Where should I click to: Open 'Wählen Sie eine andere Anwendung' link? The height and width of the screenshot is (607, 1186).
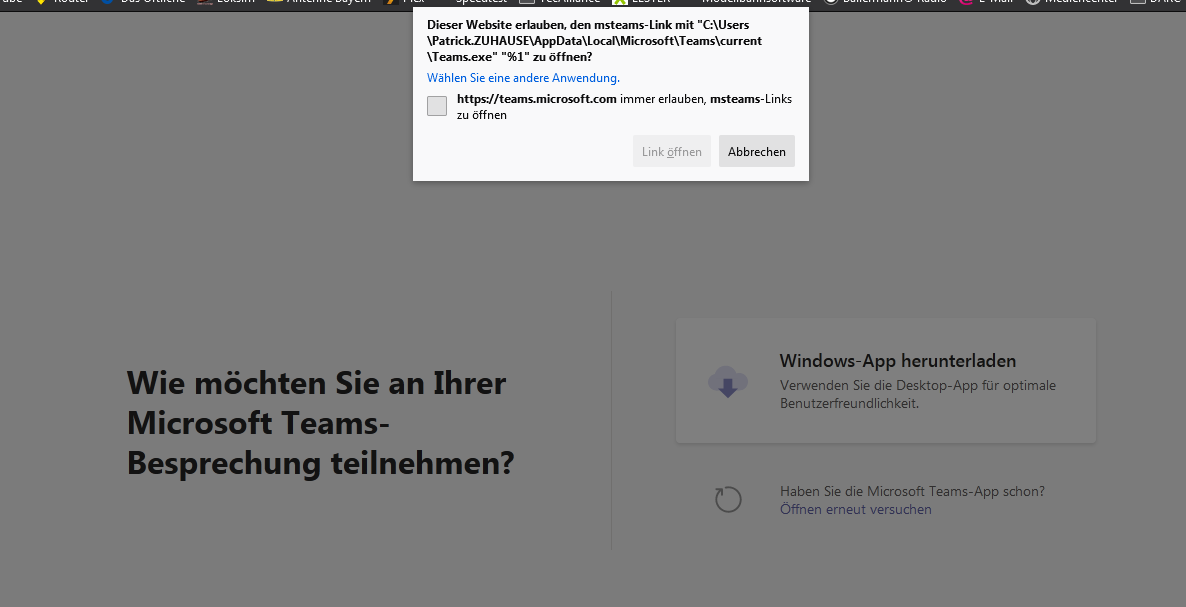click(x=523, y=78)
